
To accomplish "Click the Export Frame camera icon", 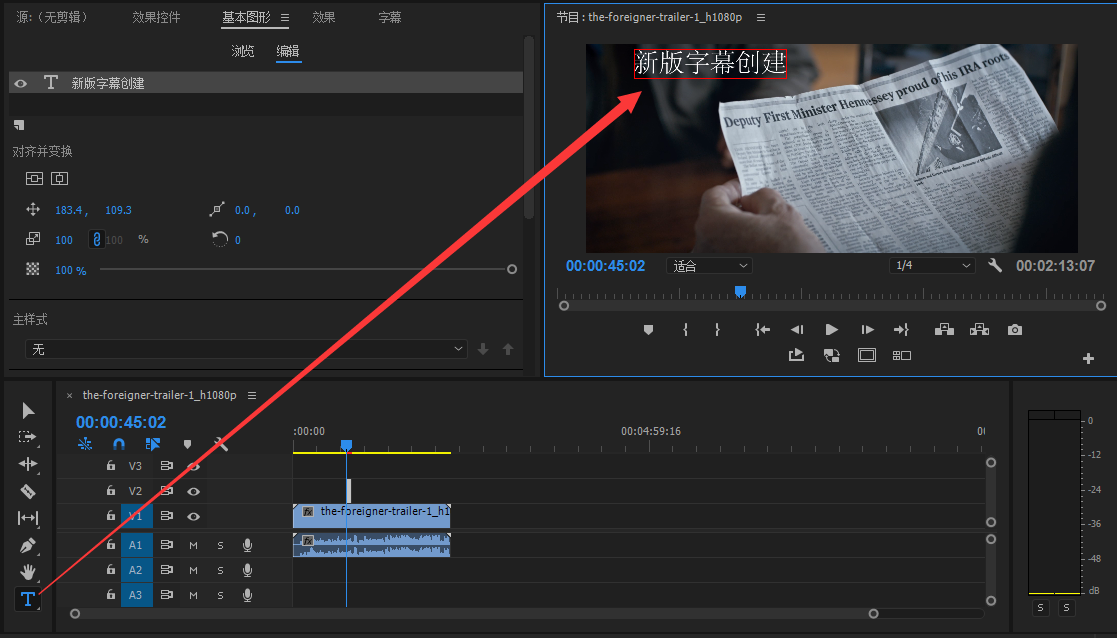I will pos(1015,330).
